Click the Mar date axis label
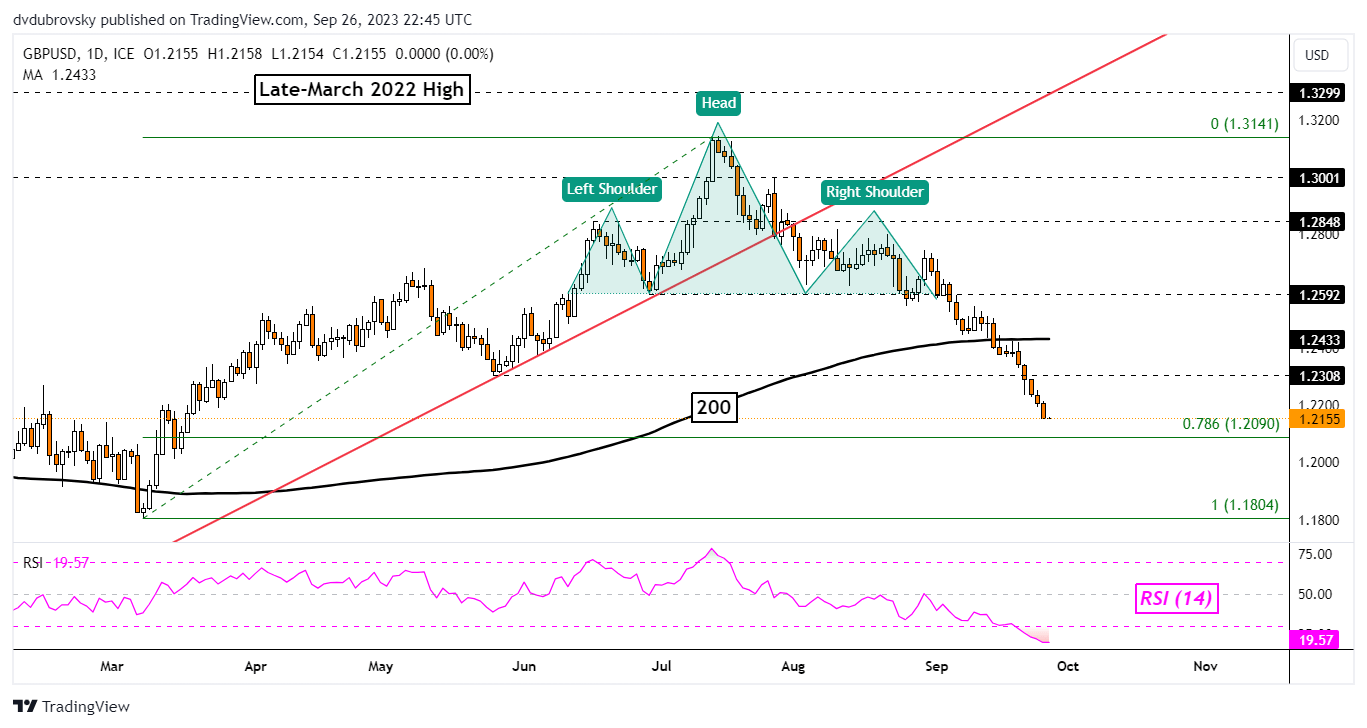1367x728 pixels. coord(112,665)
